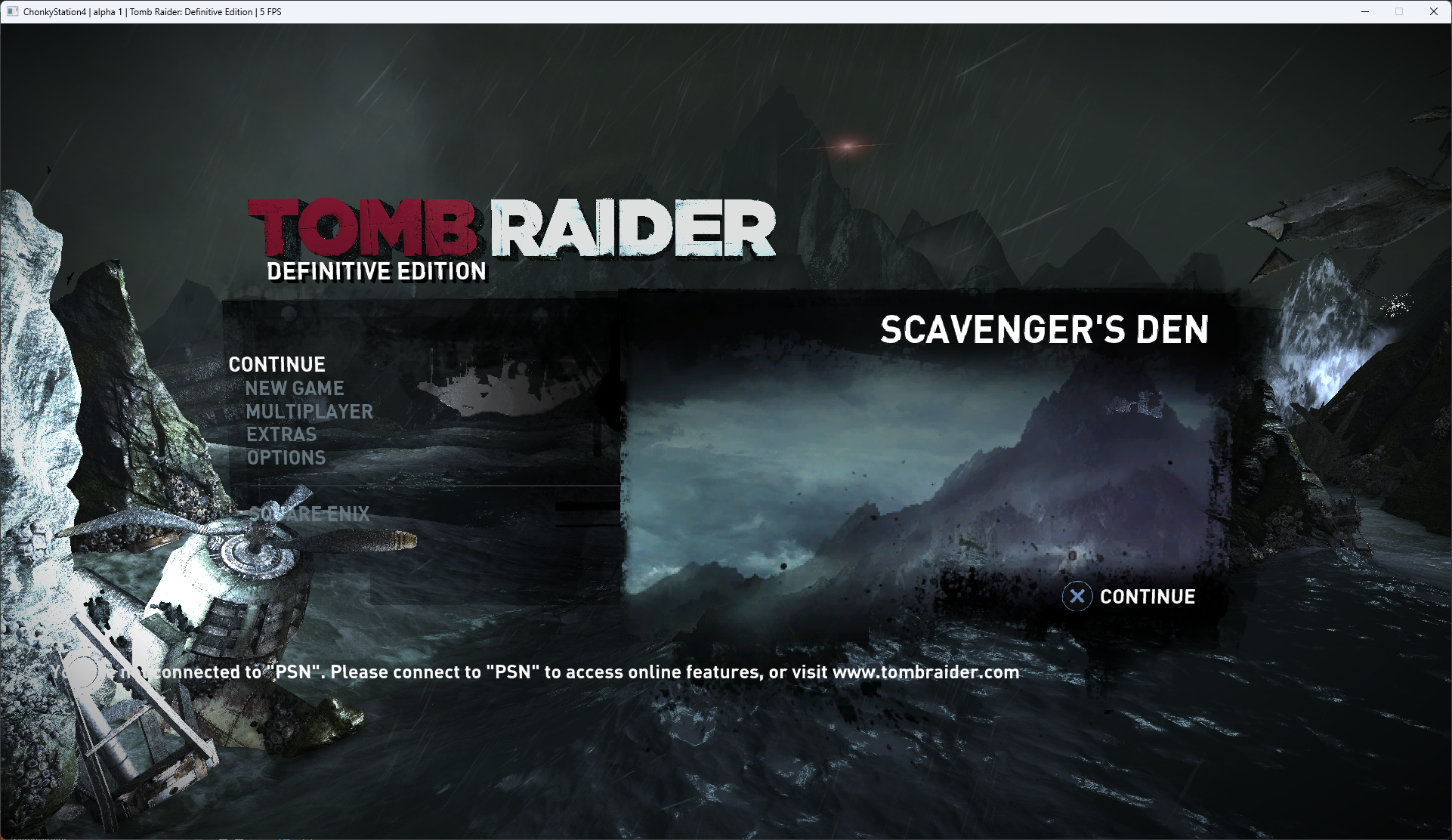The image size is (1452, 840).
Task: Click the cross button icon beside CONTINUE
Action: pyautogui.click(x=1077, y=597)
